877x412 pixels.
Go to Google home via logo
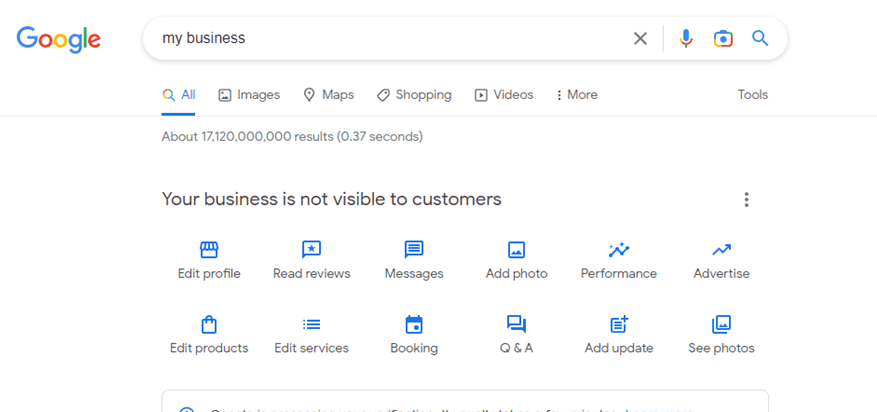click(59, 39)
